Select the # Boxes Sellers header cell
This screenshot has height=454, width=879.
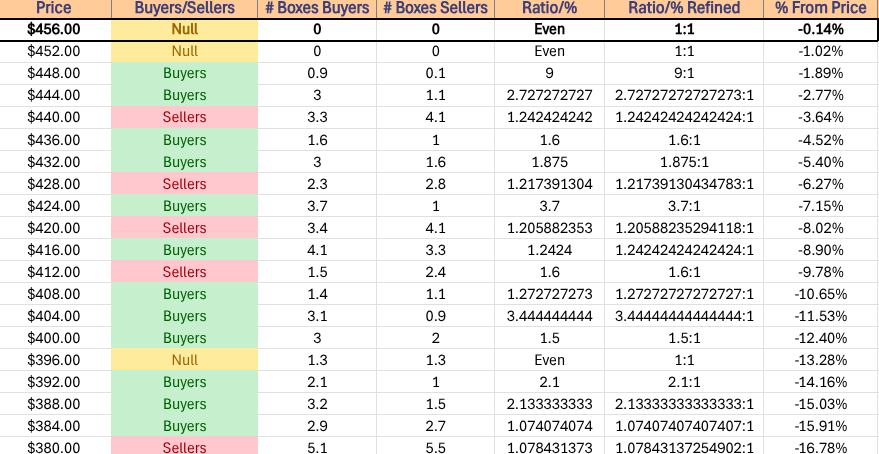click(436, 8)
